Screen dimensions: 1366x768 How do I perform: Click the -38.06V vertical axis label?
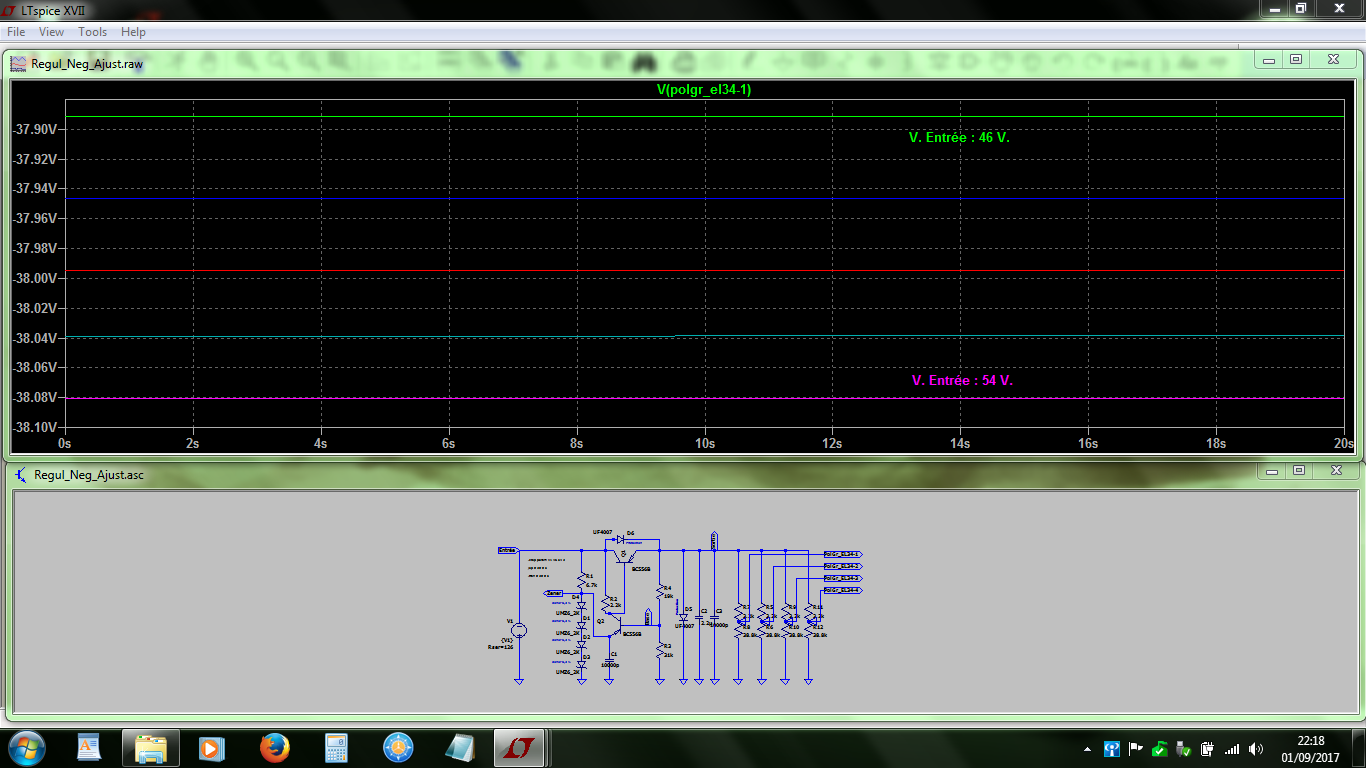pyautogui.click(x=35, y=367)
